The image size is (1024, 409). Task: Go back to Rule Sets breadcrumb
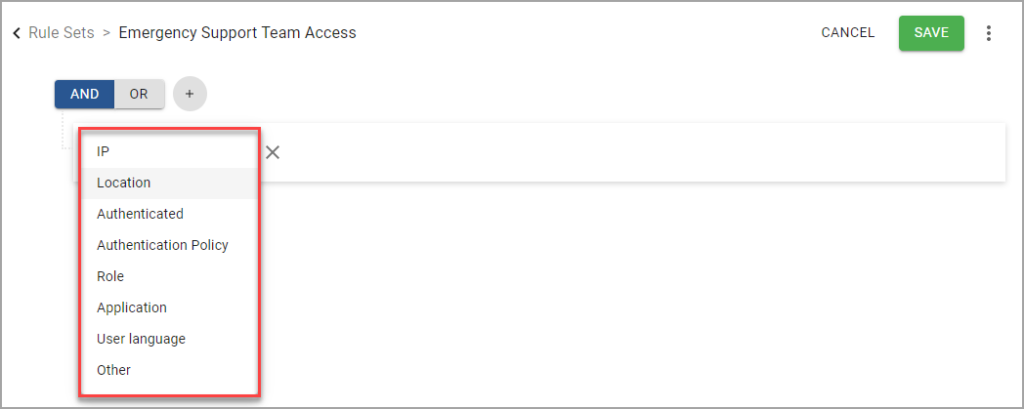[61, 33]
